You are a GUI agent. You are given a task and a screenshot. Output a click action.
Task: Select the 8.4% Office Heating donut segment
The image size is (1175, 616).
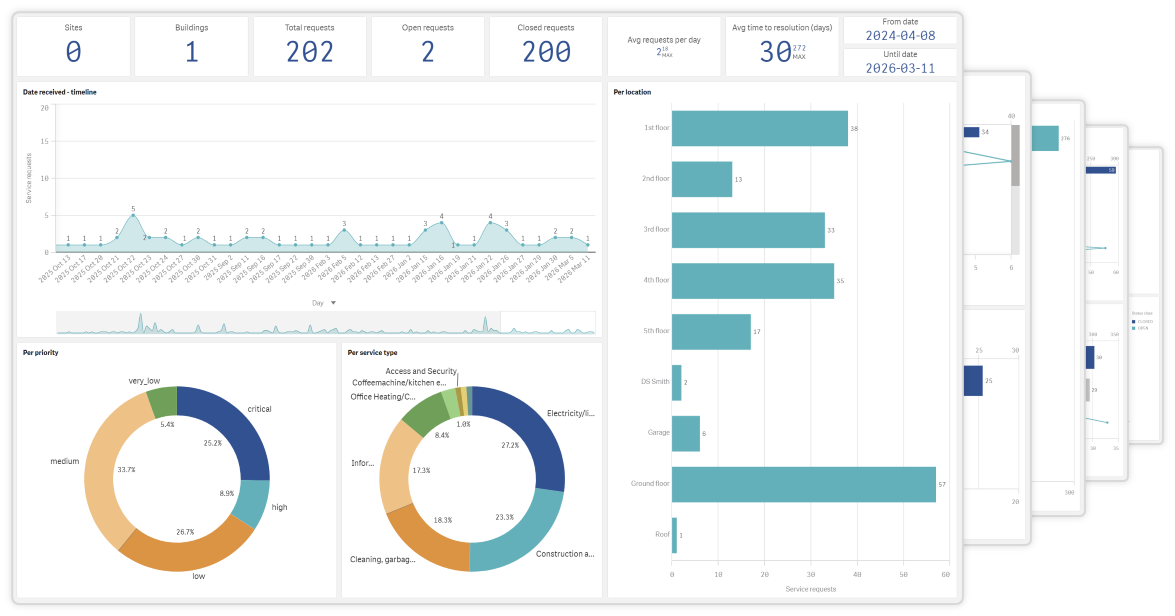428,411
